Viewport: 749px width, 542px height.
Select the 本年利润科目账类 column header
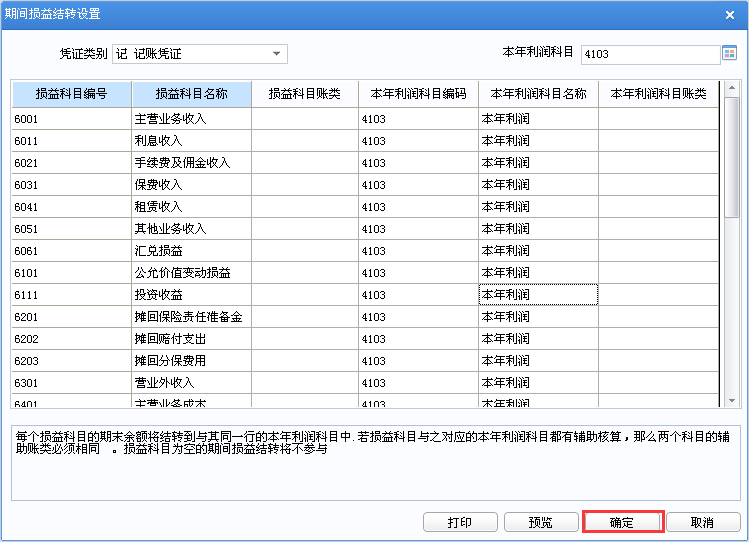tap(658, 94)
